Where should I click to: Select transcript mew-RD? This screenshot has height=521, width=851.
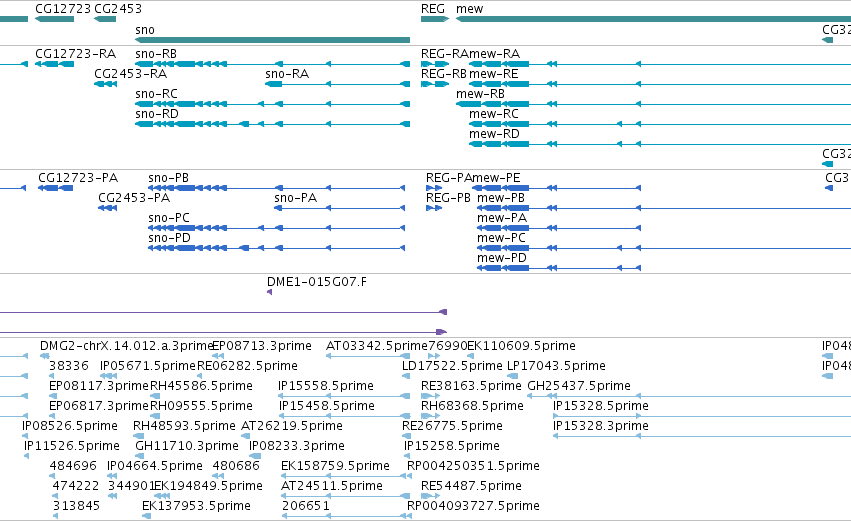tap(660, 144)
